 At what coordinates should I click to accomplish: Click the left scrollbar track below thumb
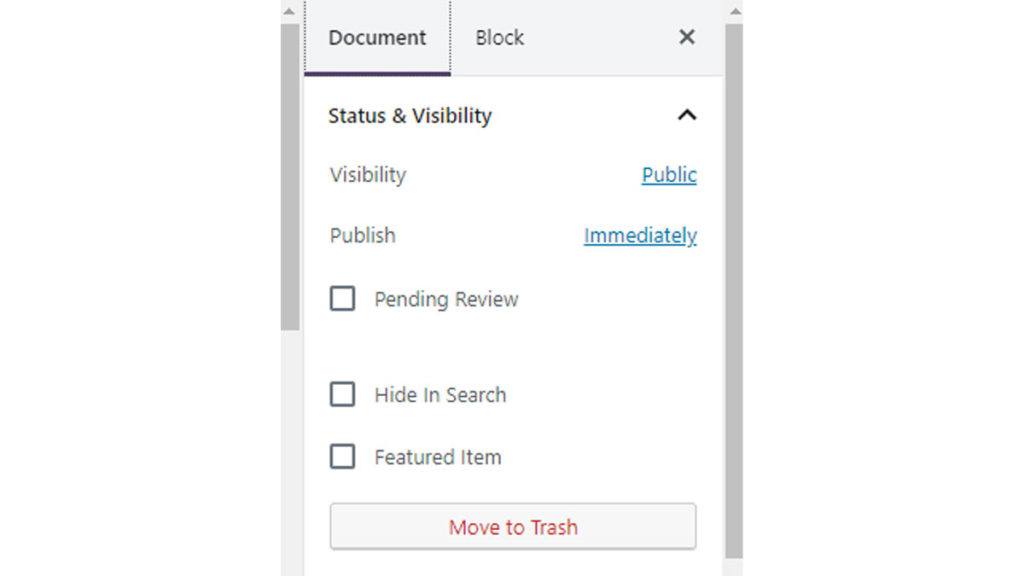[x=290, y=450]
